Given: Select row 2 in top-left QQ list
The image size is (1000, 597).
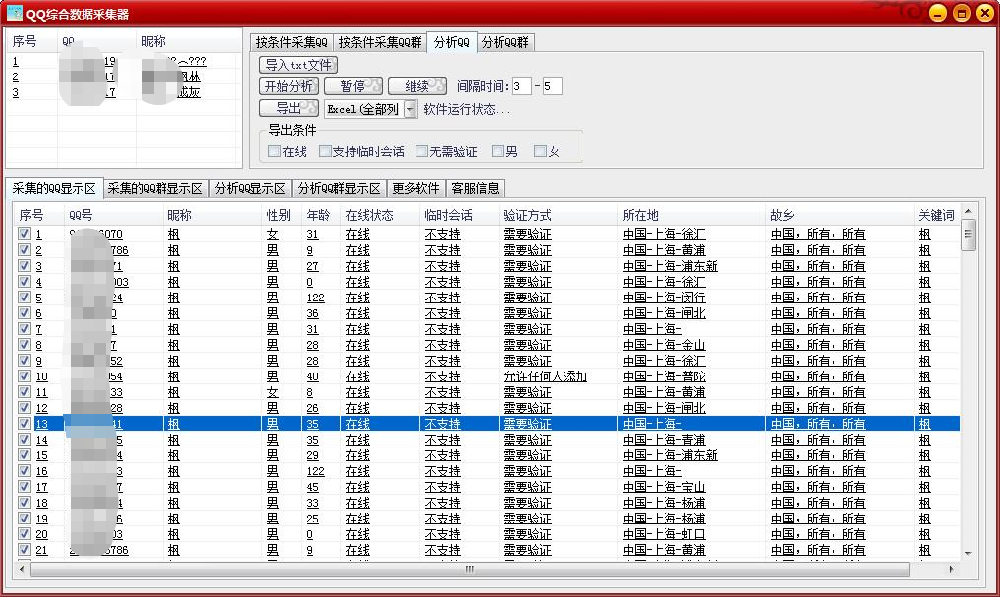Looking at the screenshot, I should coord(123,77).
